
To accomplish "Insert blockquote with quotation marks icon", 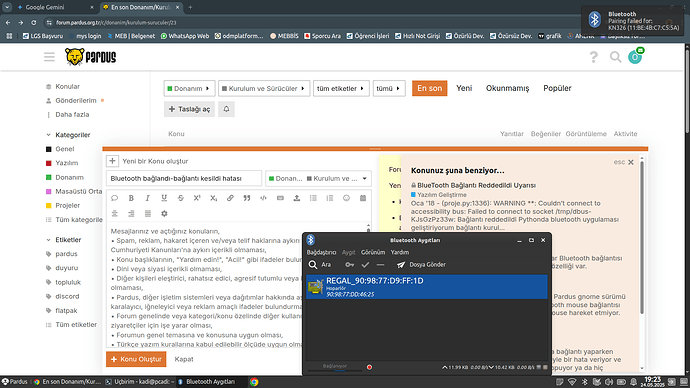I will 247,198.
